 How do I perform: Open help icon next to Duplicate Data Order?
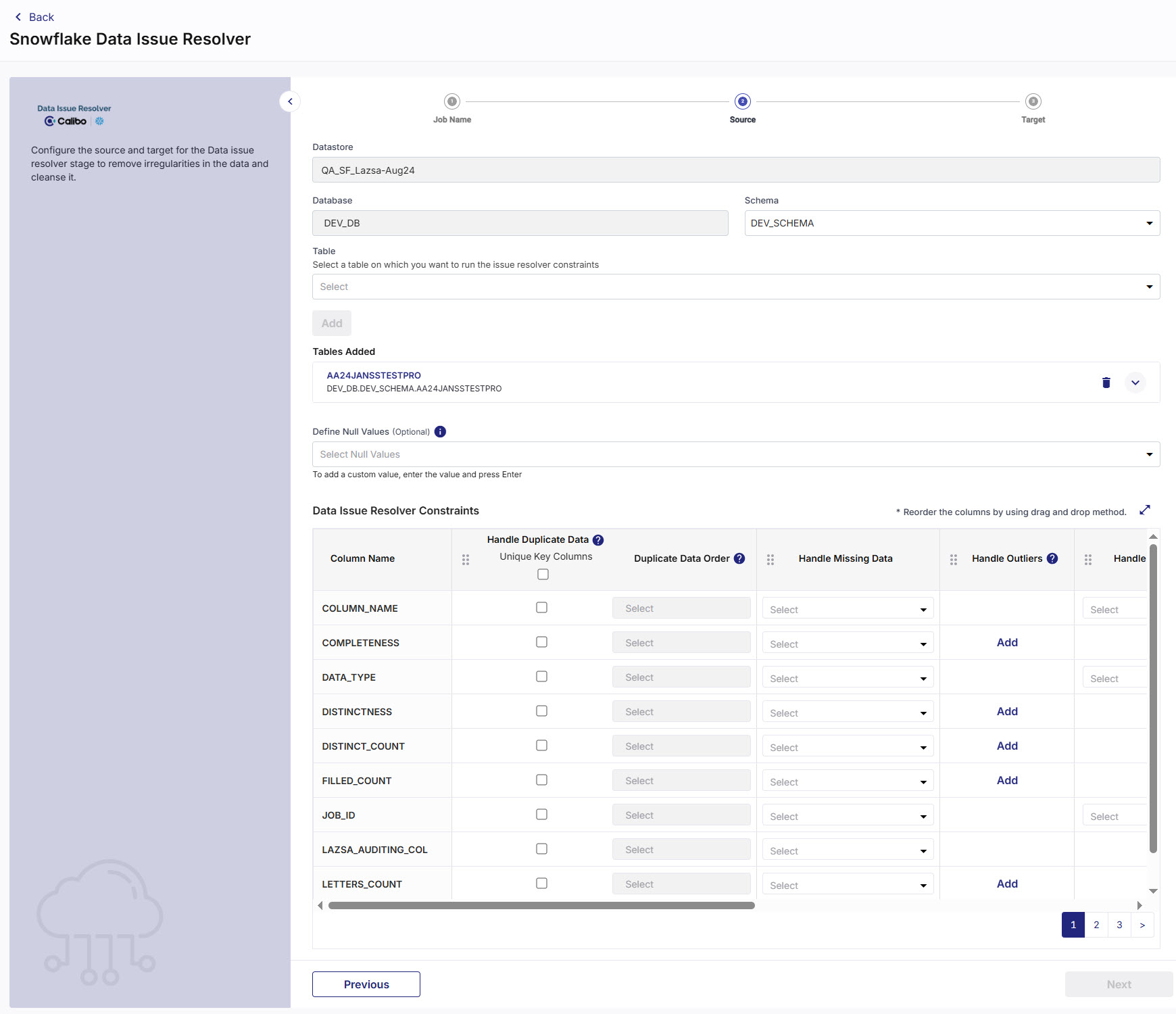pyautogui.click(x=739, y=558)
